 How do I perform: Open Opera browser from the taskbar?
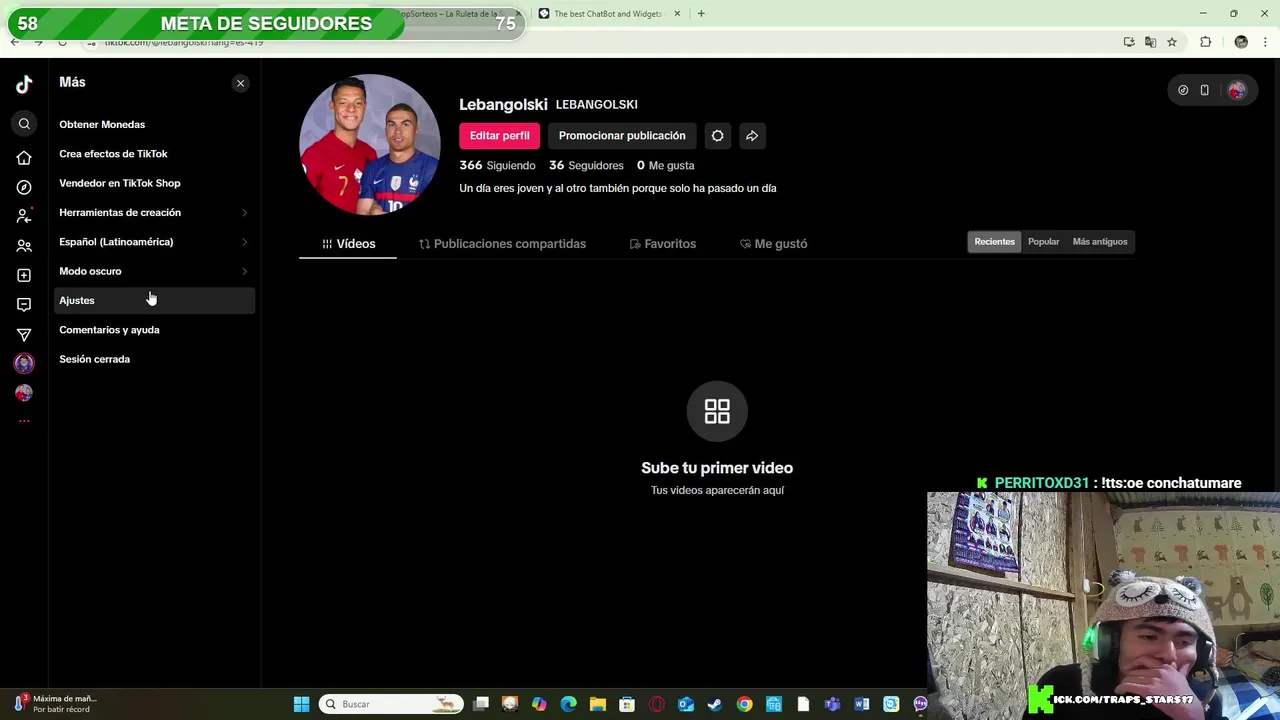pos(657,704)
